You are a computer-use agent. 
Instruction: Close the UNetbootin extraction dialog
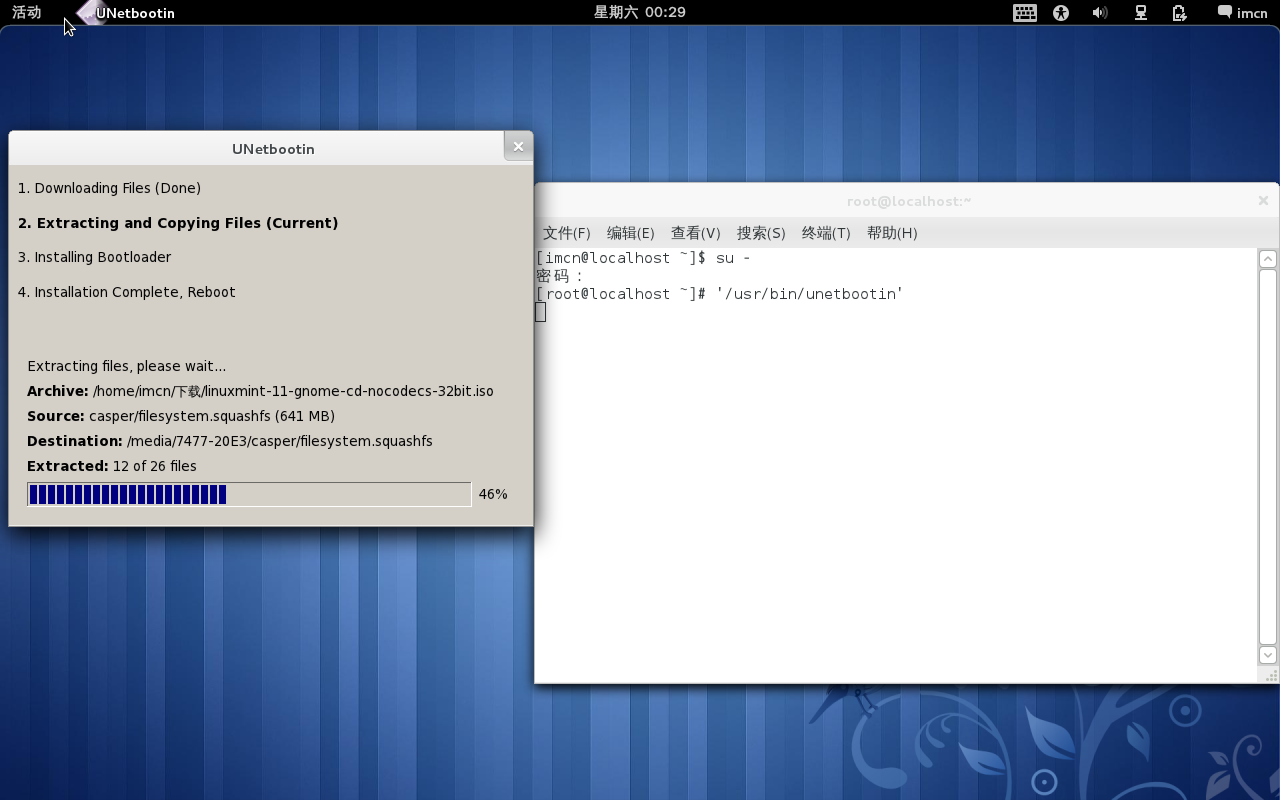[518, 145]
